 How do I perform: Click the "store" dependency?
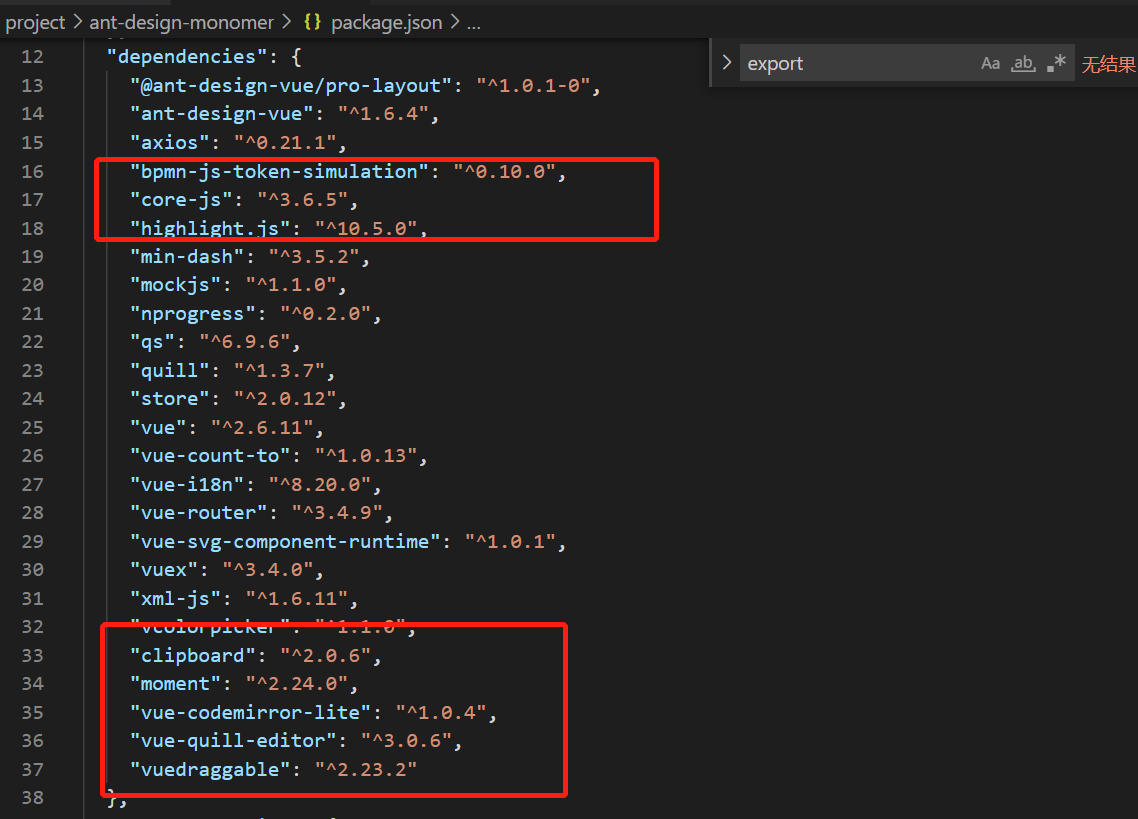pyautogui.click(x=170, y=399)
